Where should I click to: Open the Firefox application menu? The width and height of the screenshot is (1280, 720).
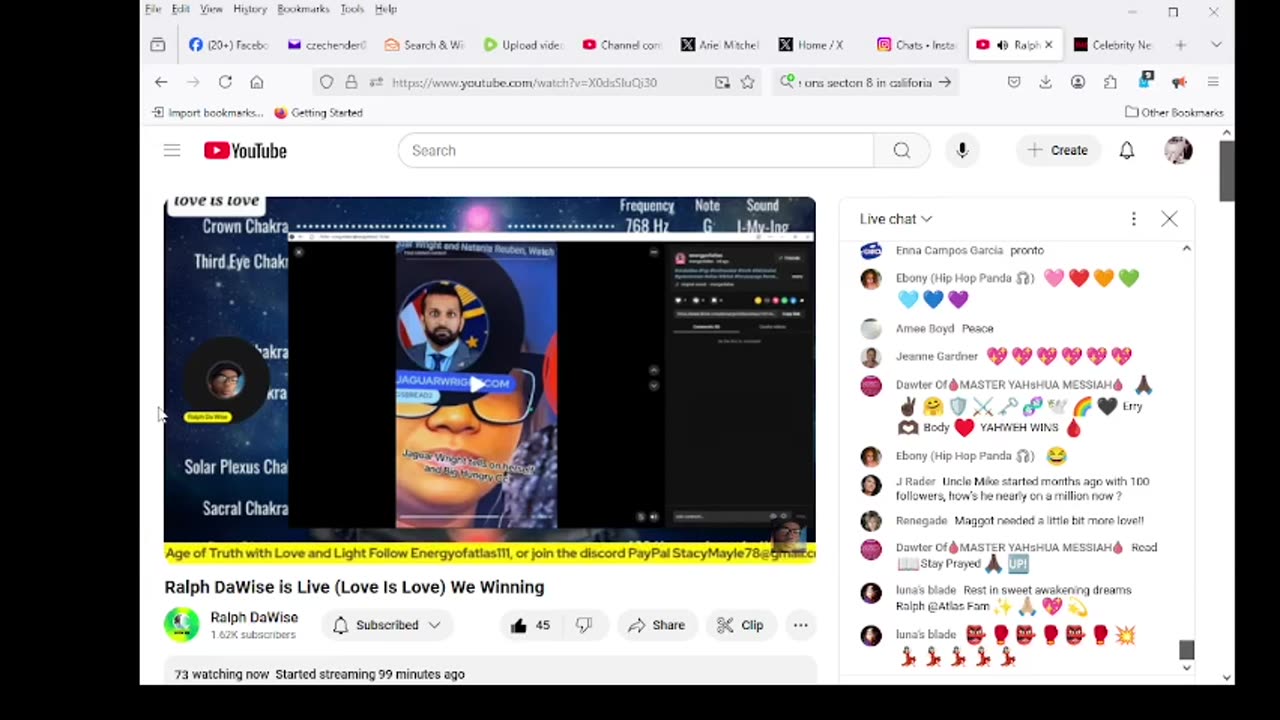pos(1213,82)
